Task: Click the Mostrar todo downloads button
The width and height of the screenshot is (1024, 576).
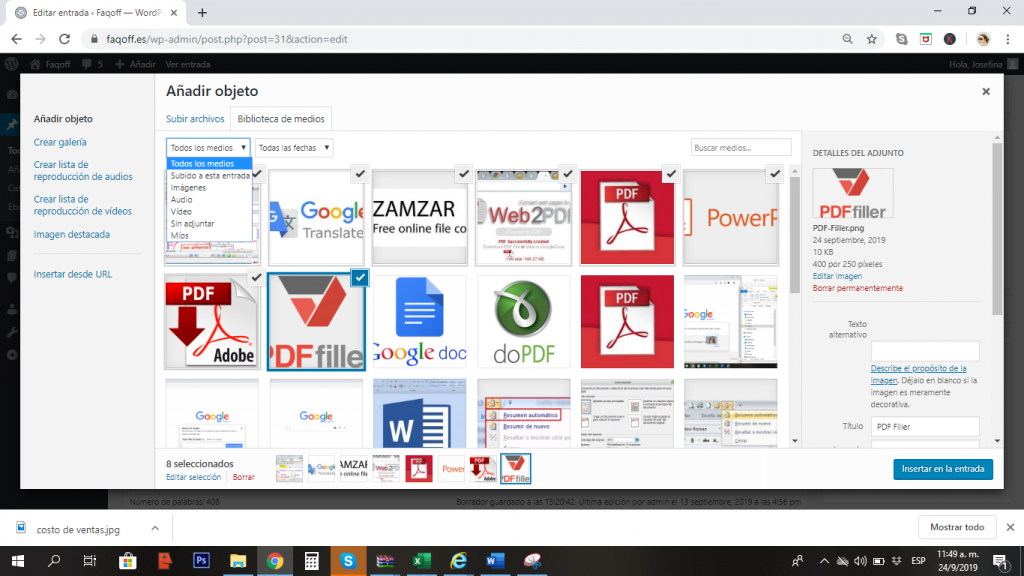Action: (957, 527)
